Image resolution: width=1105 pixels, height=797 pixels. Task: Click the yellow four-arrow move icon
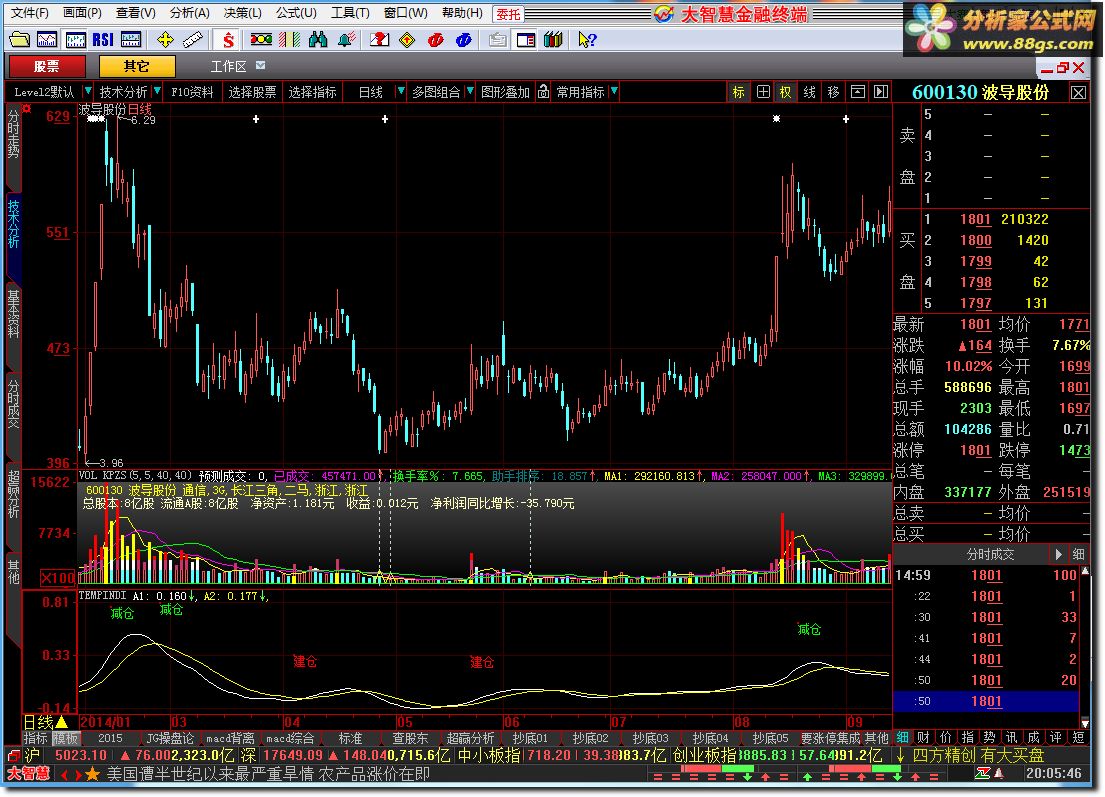pos(165,40)
